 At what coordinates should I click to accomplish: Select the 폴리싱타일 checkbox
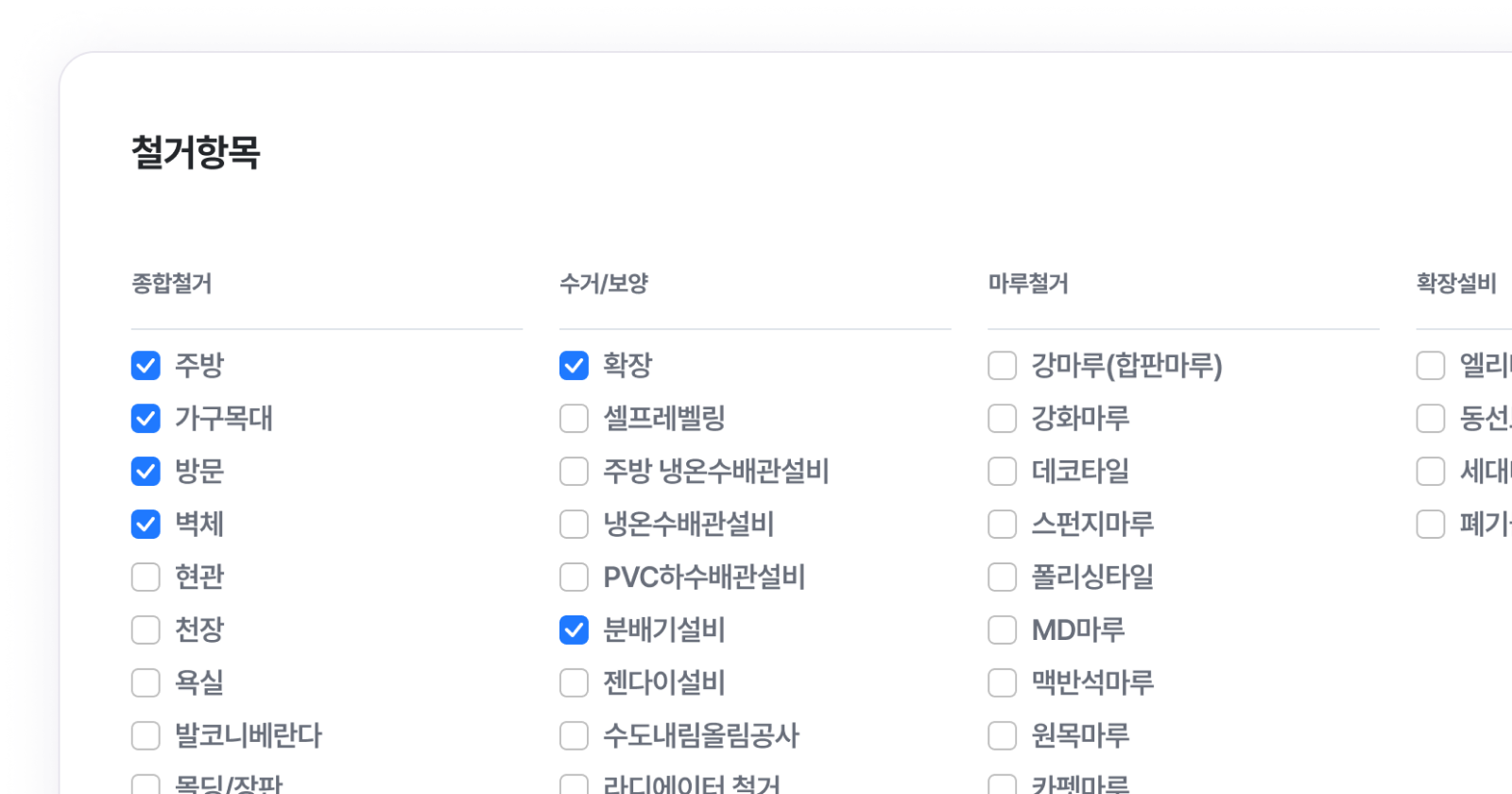pyautogui.click(x=1002, y=578)
